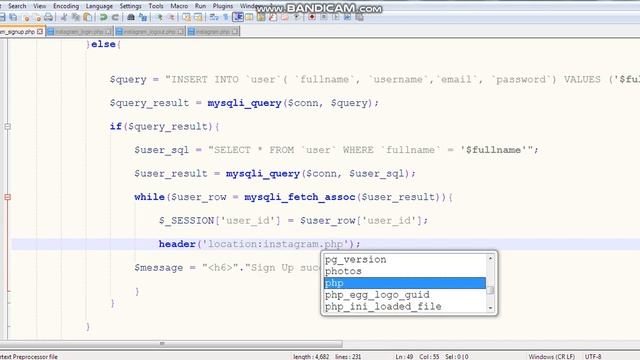Click the Zoom In toolbar icon
The width and height of the screenshot is (640, 360).
click(160, 17)
